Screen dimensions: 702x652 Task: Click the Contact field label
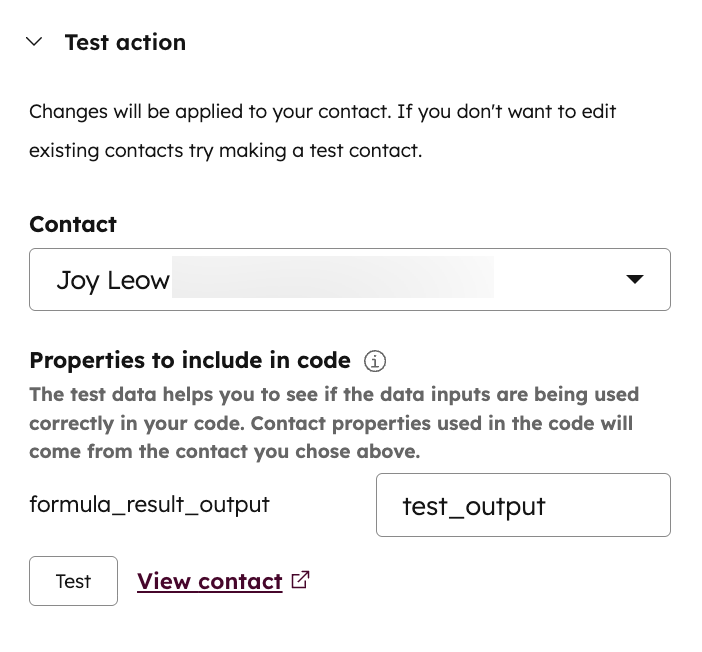coord(73,224)
